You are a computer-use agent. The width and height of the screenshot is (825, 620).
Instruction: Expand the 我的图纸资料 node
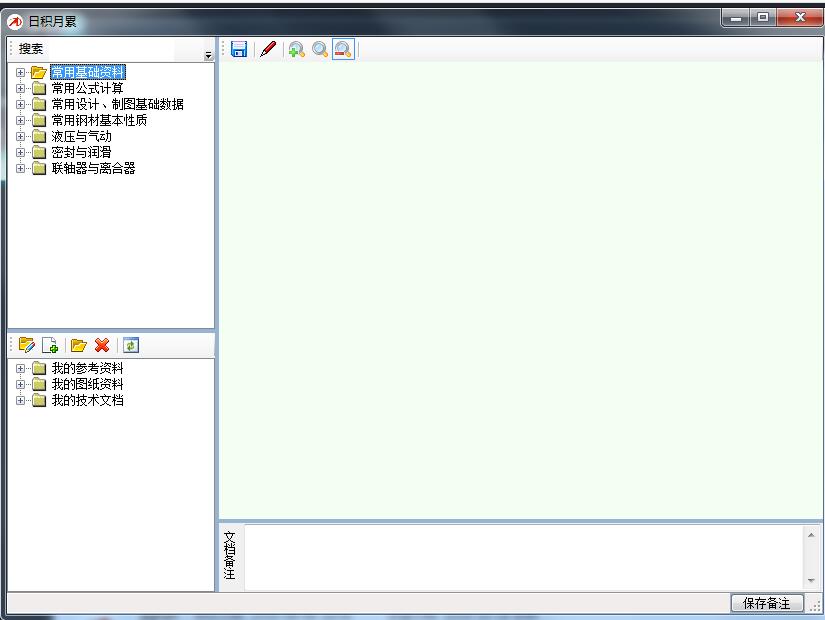[x=20, y=384]
